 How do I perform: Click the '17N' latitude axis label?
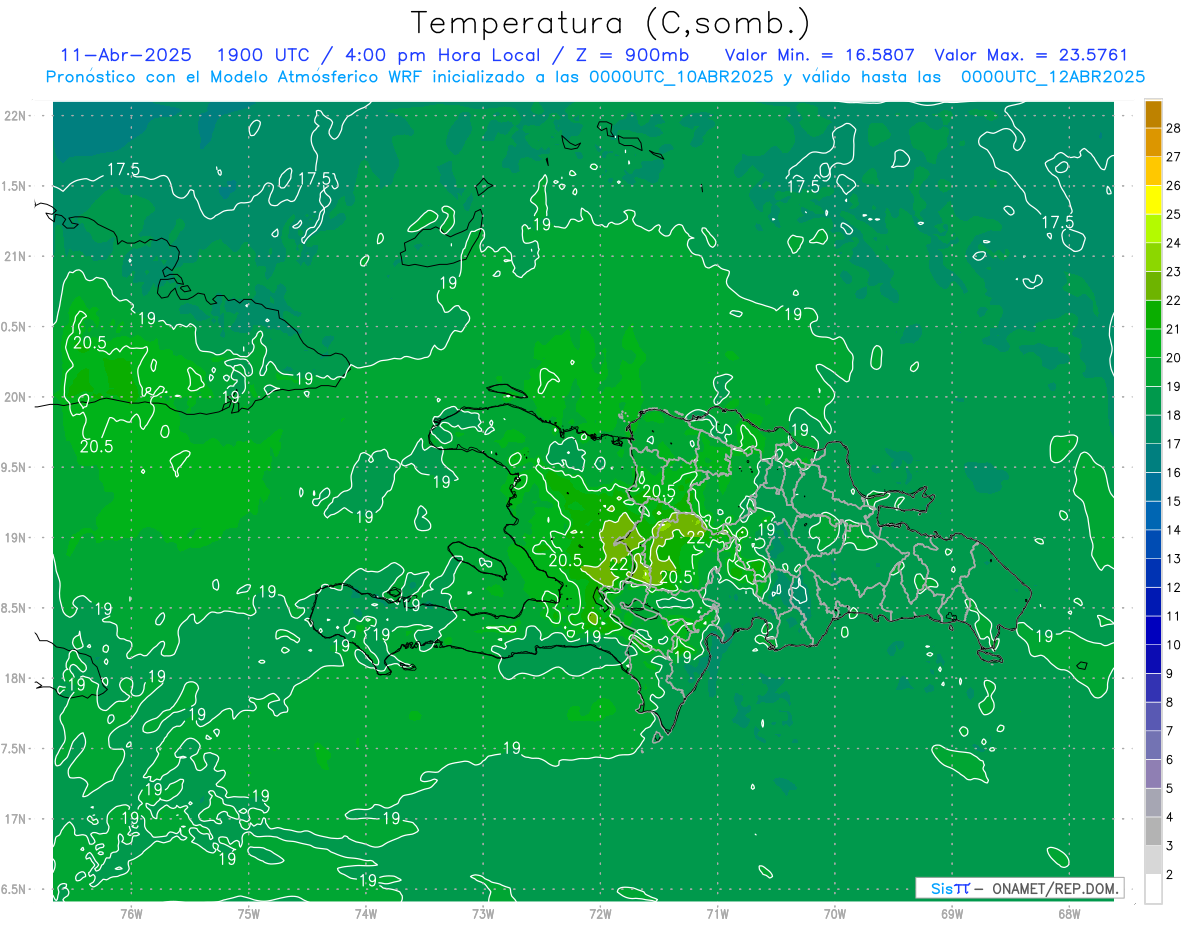[x=14, y=819]
